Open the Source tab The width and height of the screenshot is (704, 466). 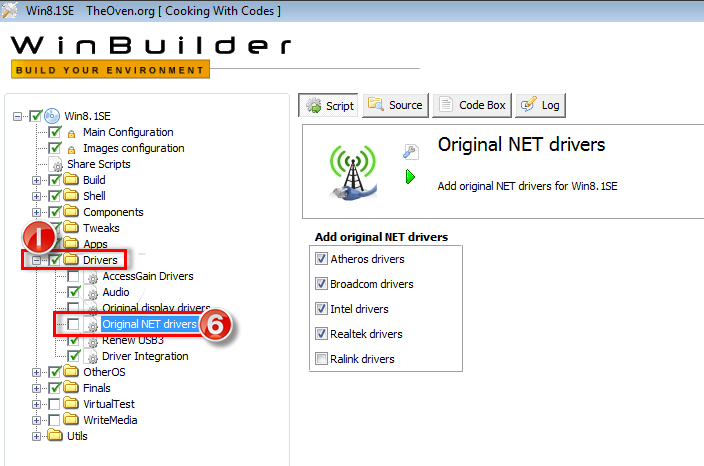click(x=396, y=106)
